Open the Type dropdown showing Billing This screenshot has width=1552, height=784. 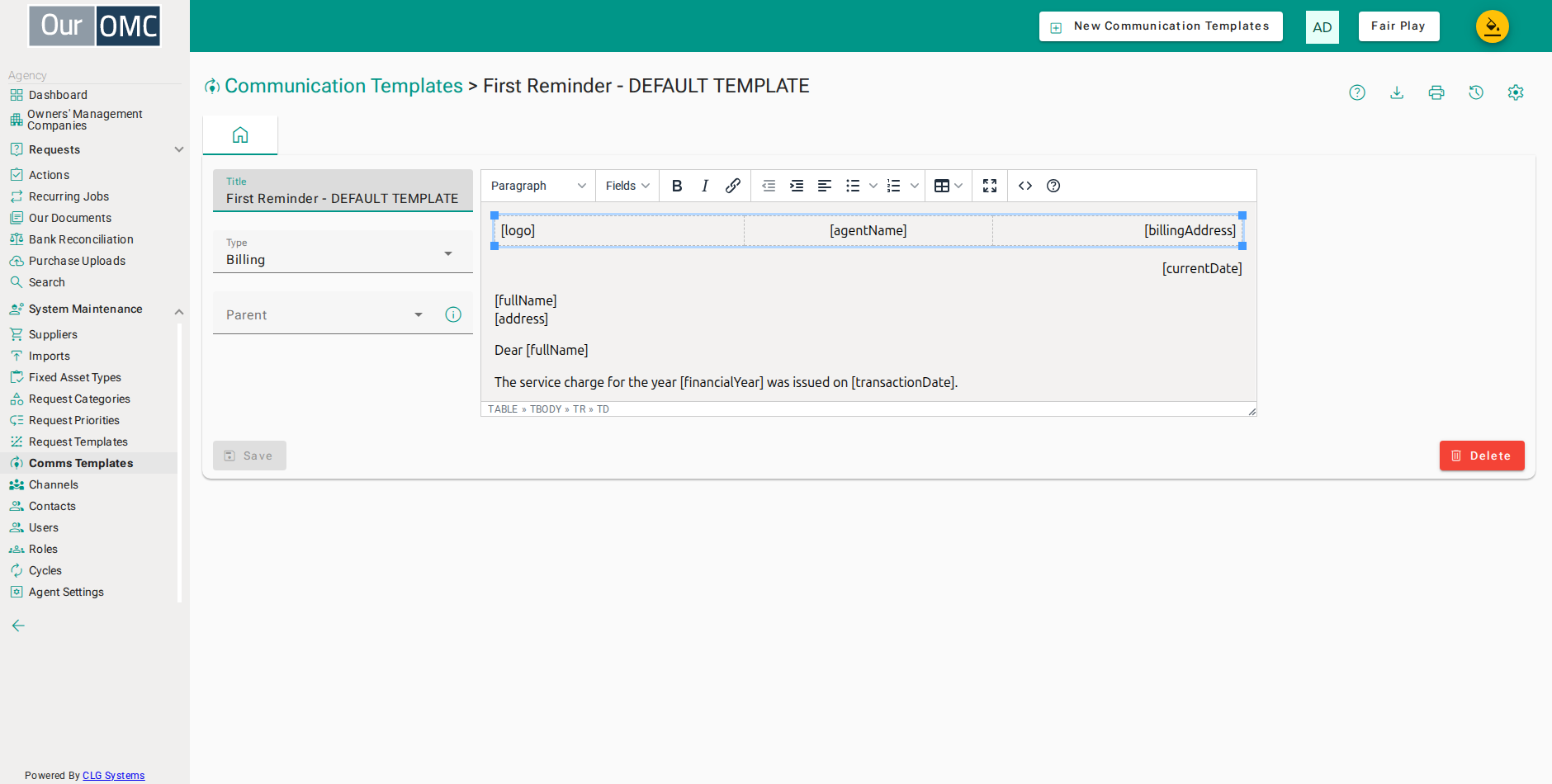pyautogui.click(x=343, y=252)
